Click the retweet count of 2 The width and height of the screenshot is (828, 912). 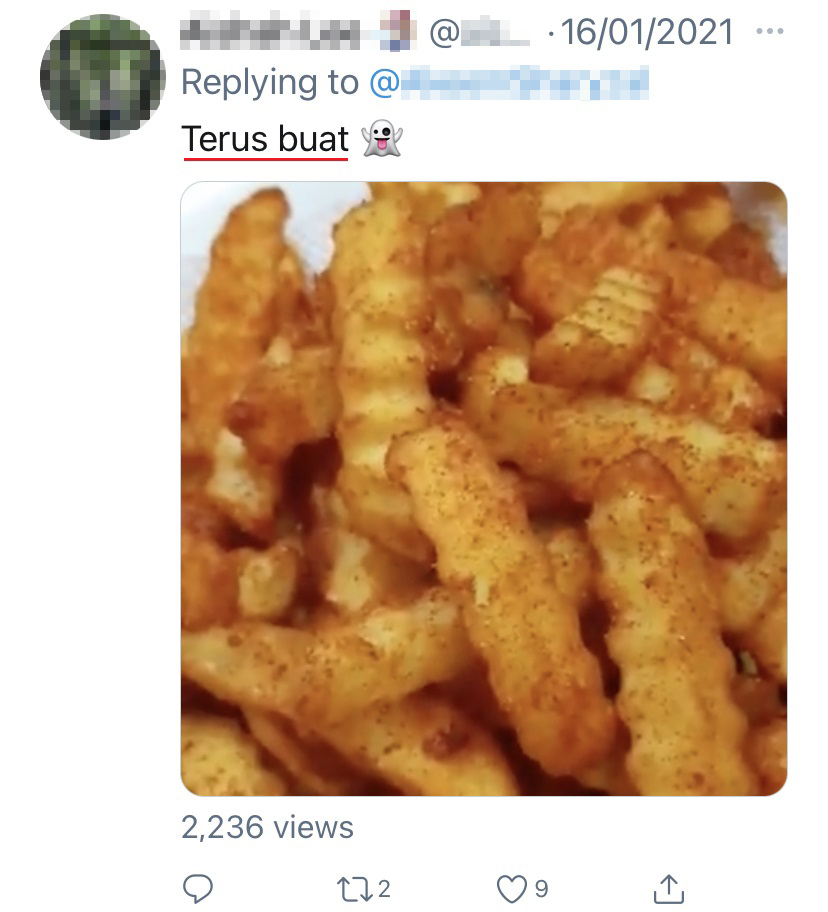point(385,888)
